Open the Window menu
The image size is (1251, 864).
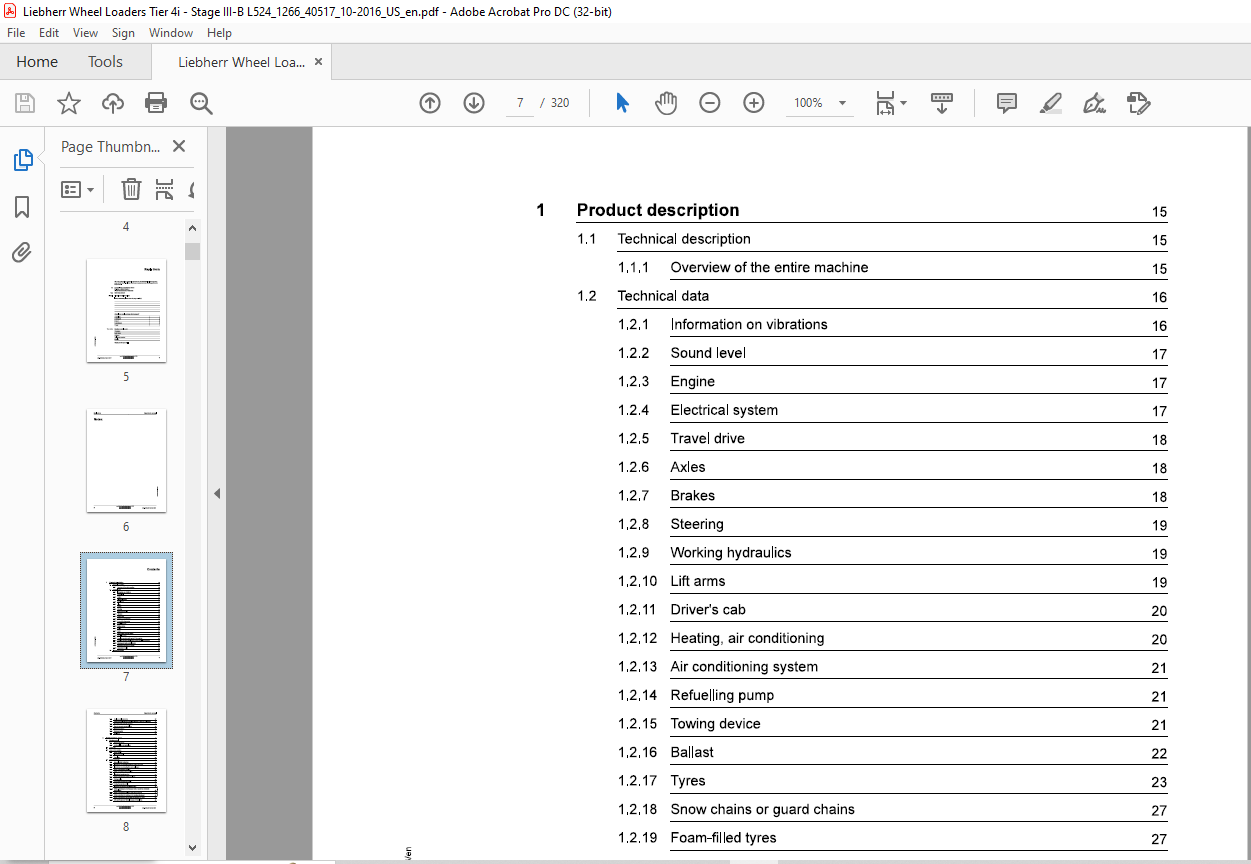click(x=171, y=33)
